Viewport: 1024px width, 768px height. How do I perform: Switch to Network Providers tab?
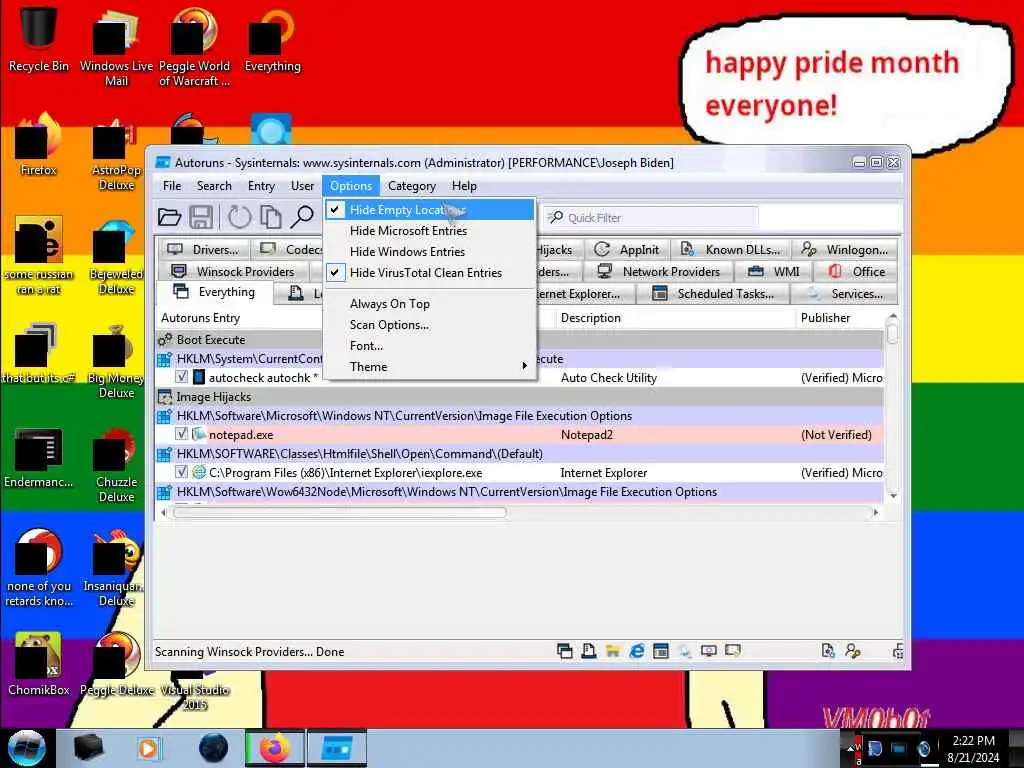point(658,272)
